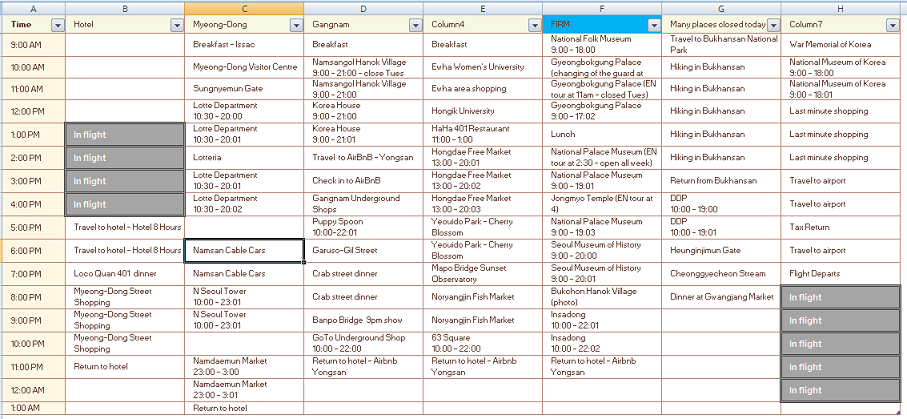Select the HaHa 401 Restaurant cell
Viewport: 907px width, 419px height.
point(485,135)
